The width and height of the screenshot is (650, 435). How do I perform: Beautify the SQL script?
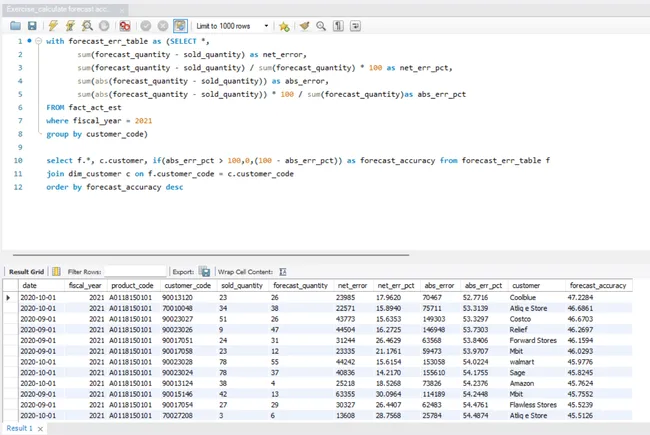click(x=305, y=26)
